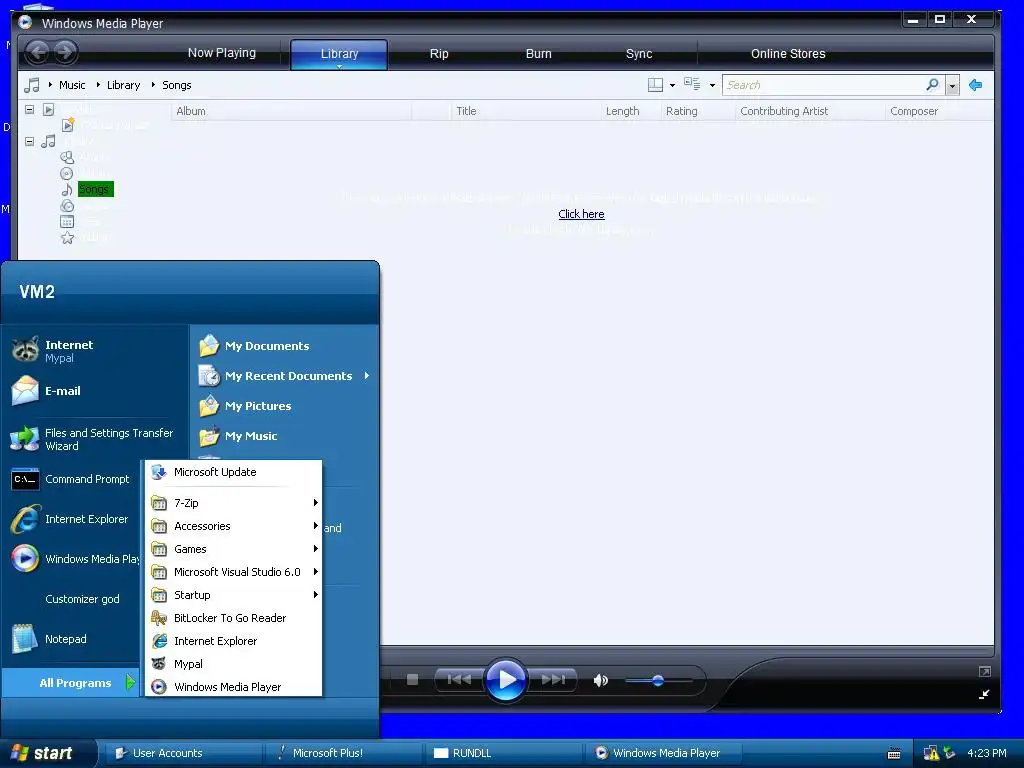Skip to previous track
Viewport: 1024px width, 768px height.
tap(459, 680)
